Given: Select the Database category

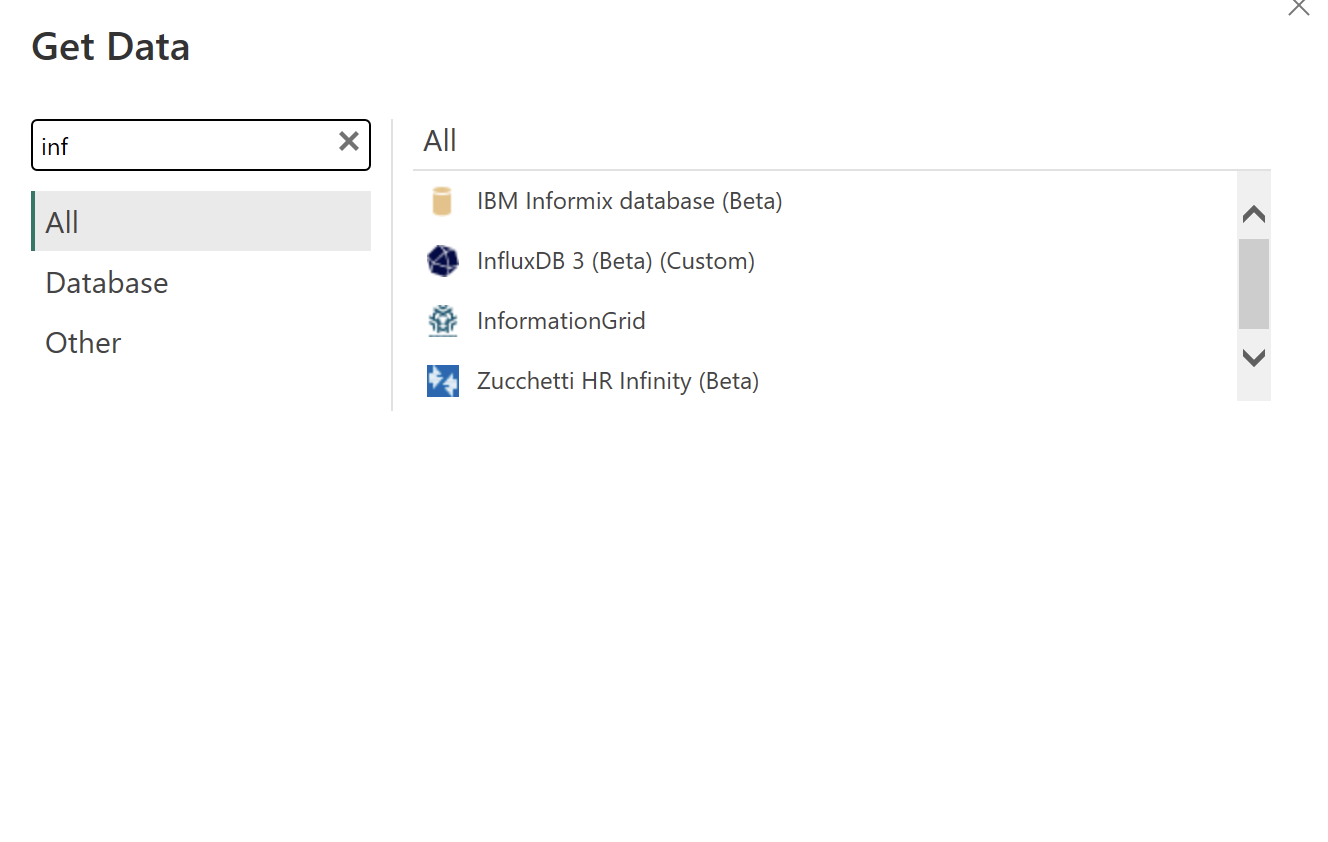Looking at the screenshot, I should (x=201, y=282).
